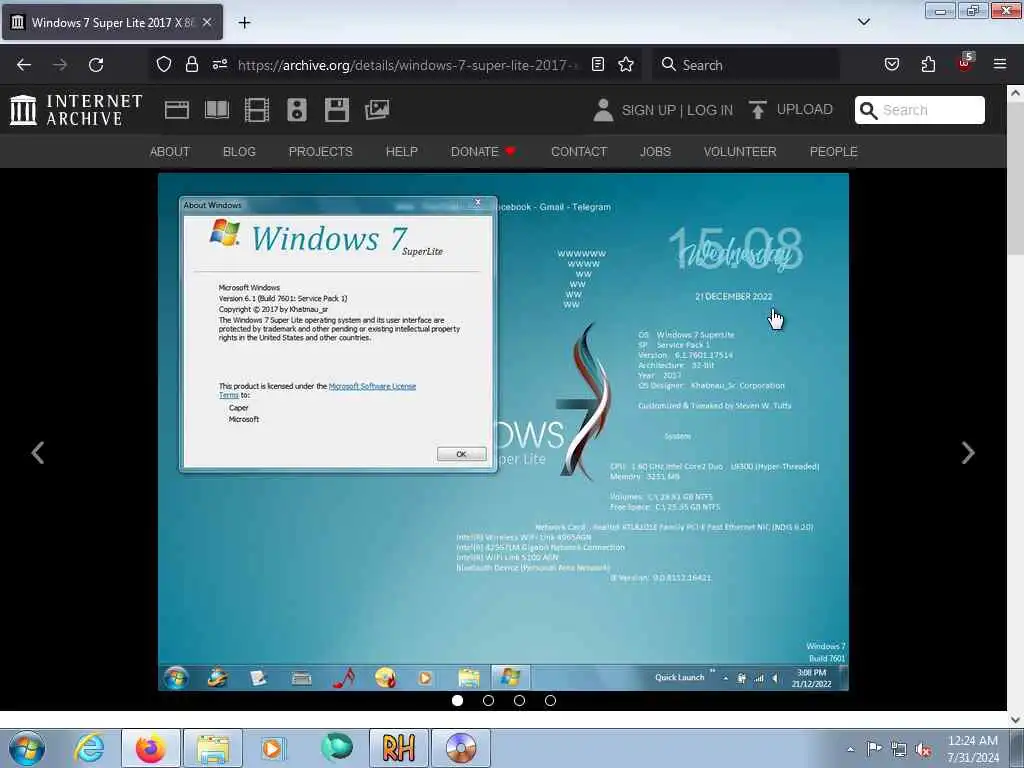Open Windows Explorer folder on taskbar
Viewport: 1024px width, 768px height.
point(212,748)
